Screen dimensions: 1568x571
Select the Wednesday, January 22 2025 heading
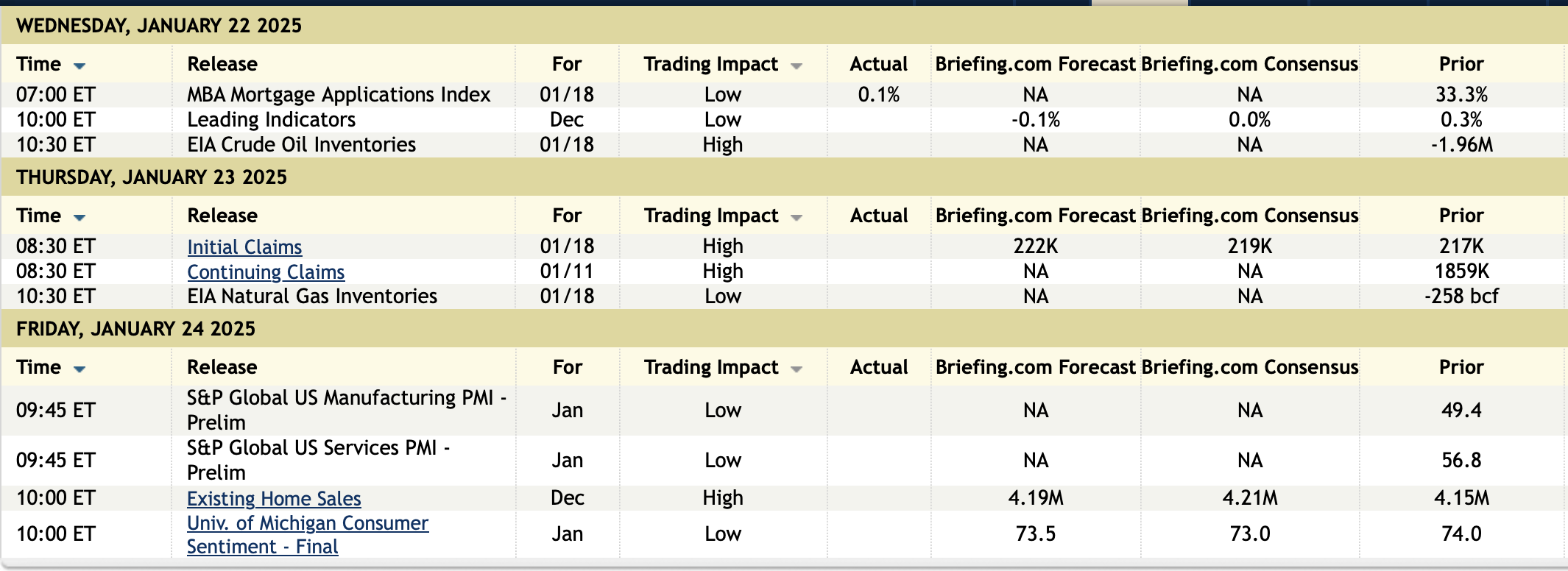(159, 26)
